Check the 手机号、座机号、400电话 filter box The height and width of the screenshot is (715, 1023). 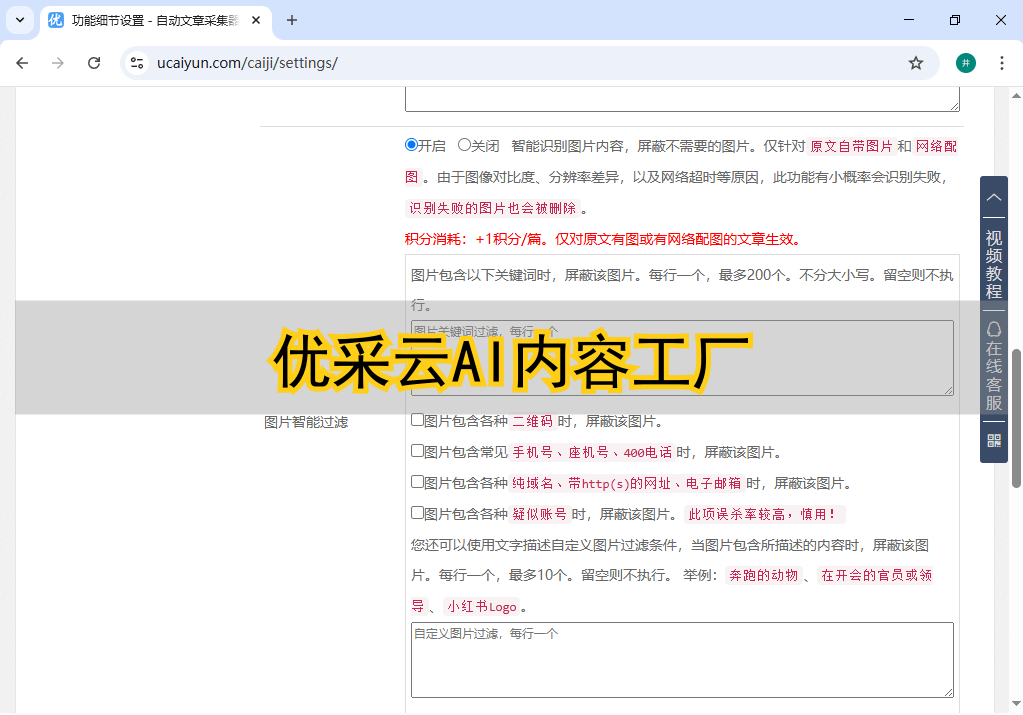tap(418, 451)
